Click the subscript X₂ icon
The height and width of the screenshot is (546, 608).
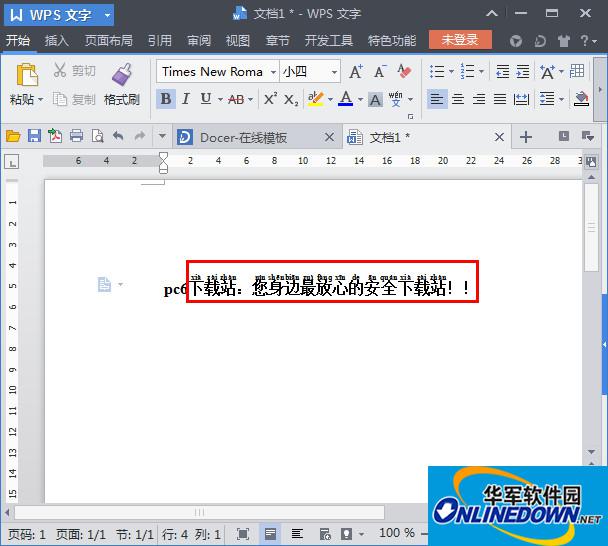[x=291, y=99]
